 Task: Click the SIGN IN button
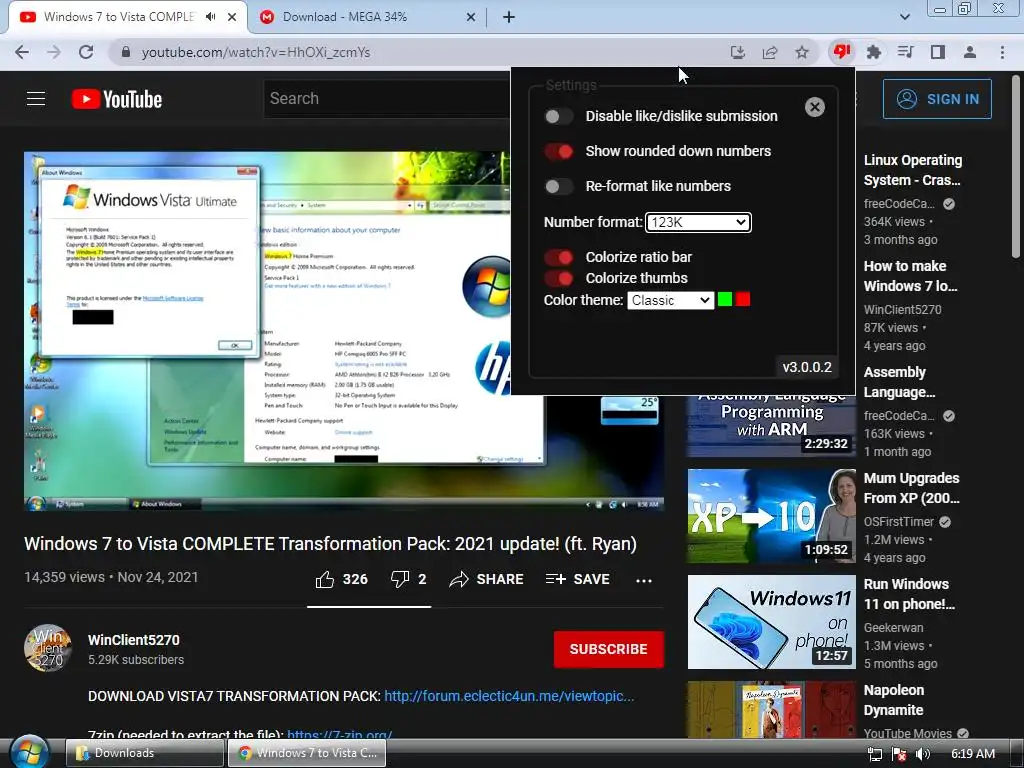(937, 99)
